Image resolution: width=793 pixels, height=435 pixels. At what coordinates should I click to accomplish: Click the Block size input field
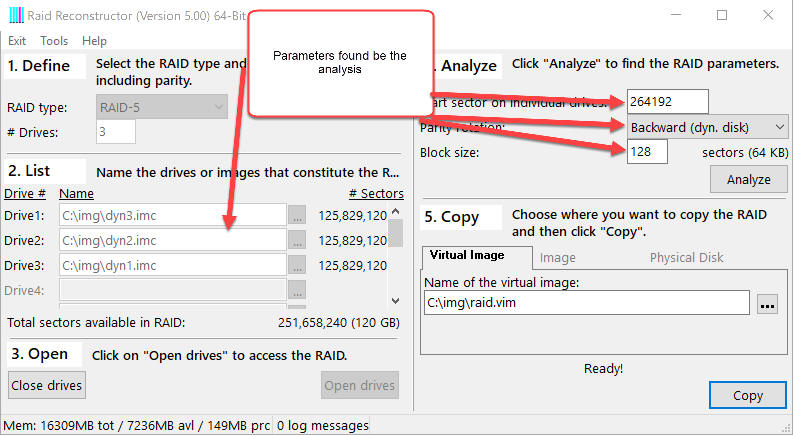click(x=647, y=153)
